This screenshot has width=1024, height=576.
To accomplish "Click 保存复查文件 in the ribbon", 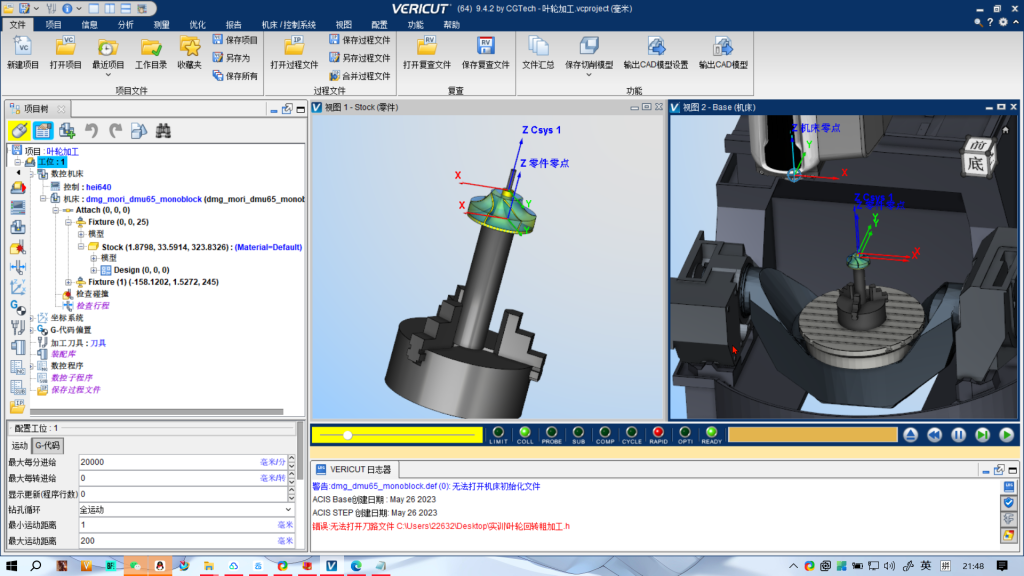I will (x=485, y=53).
